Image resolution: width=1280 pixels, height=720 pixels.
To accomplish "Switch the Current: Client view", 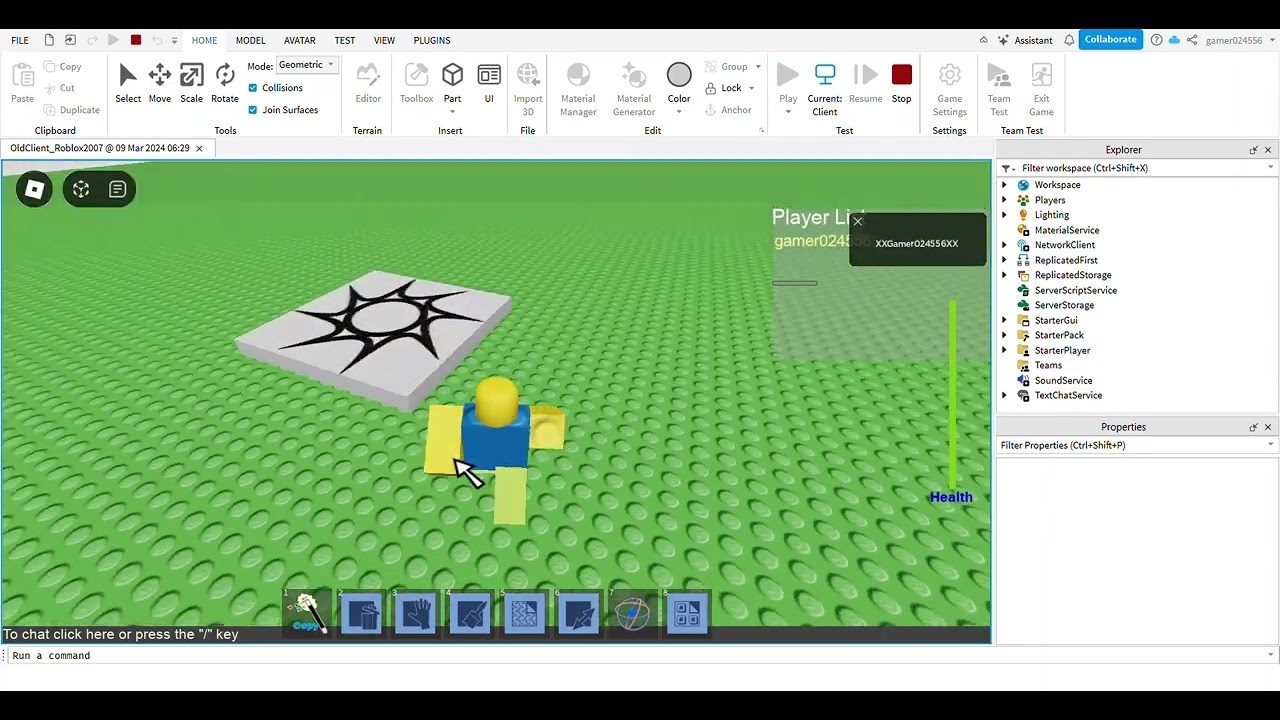I will [825, 89].
